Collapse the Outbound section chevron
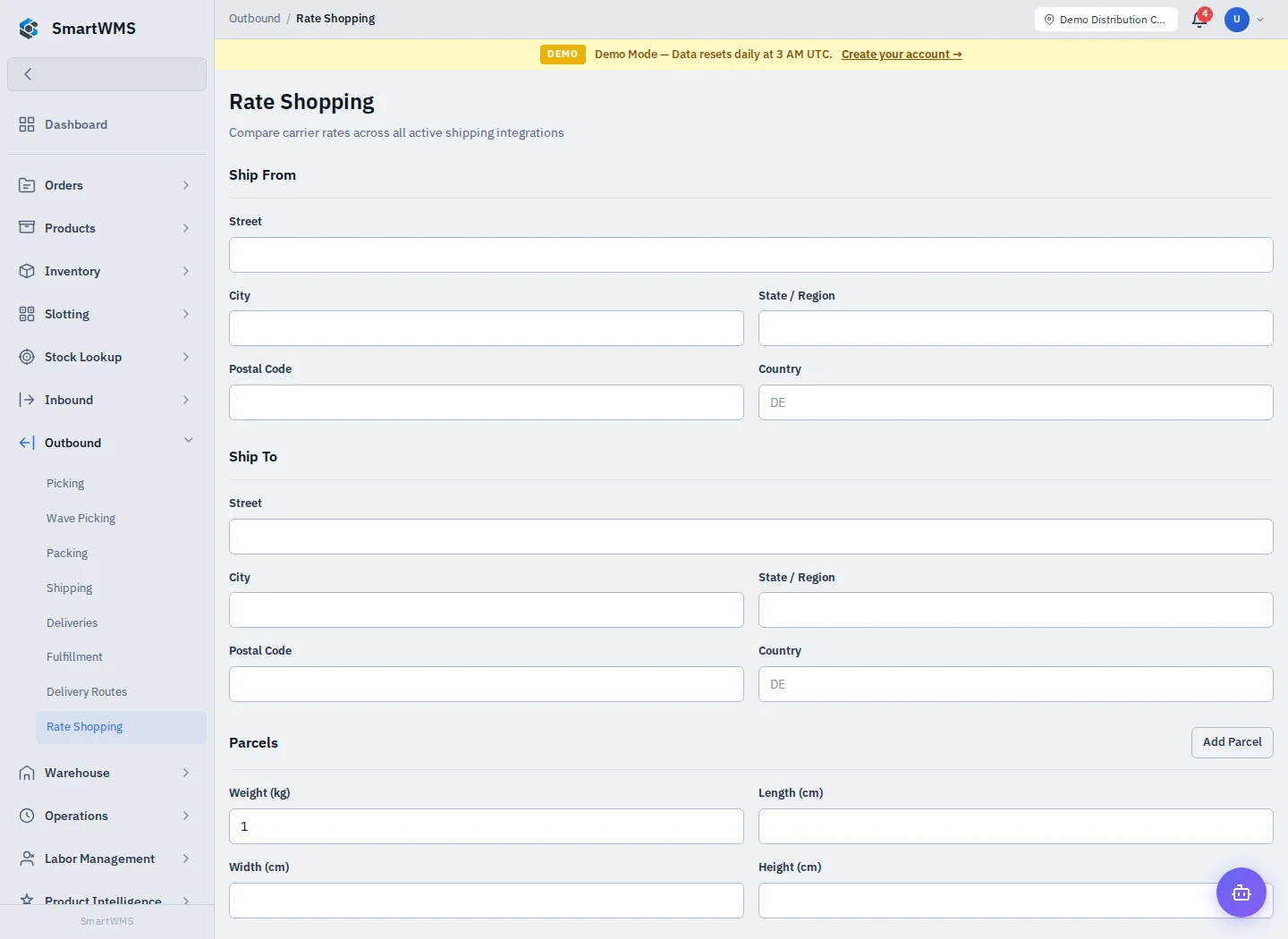 click(x=188, y=441)
